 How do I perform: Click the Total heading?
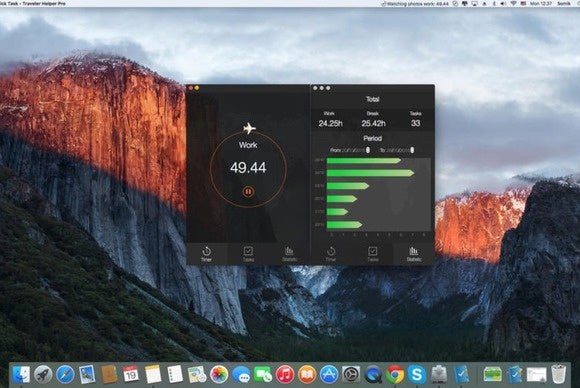[x=372, y=99]
